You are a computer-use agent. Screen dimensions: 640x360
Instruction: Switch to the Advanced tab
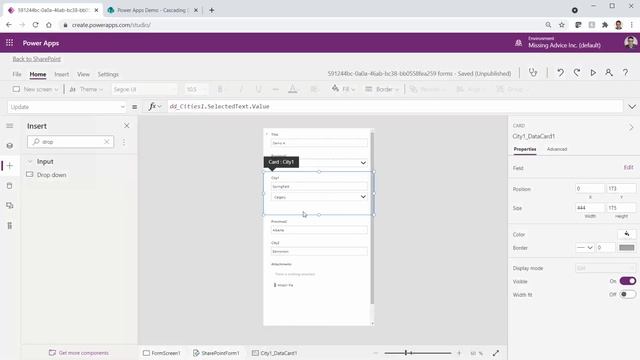coord(557,149)
